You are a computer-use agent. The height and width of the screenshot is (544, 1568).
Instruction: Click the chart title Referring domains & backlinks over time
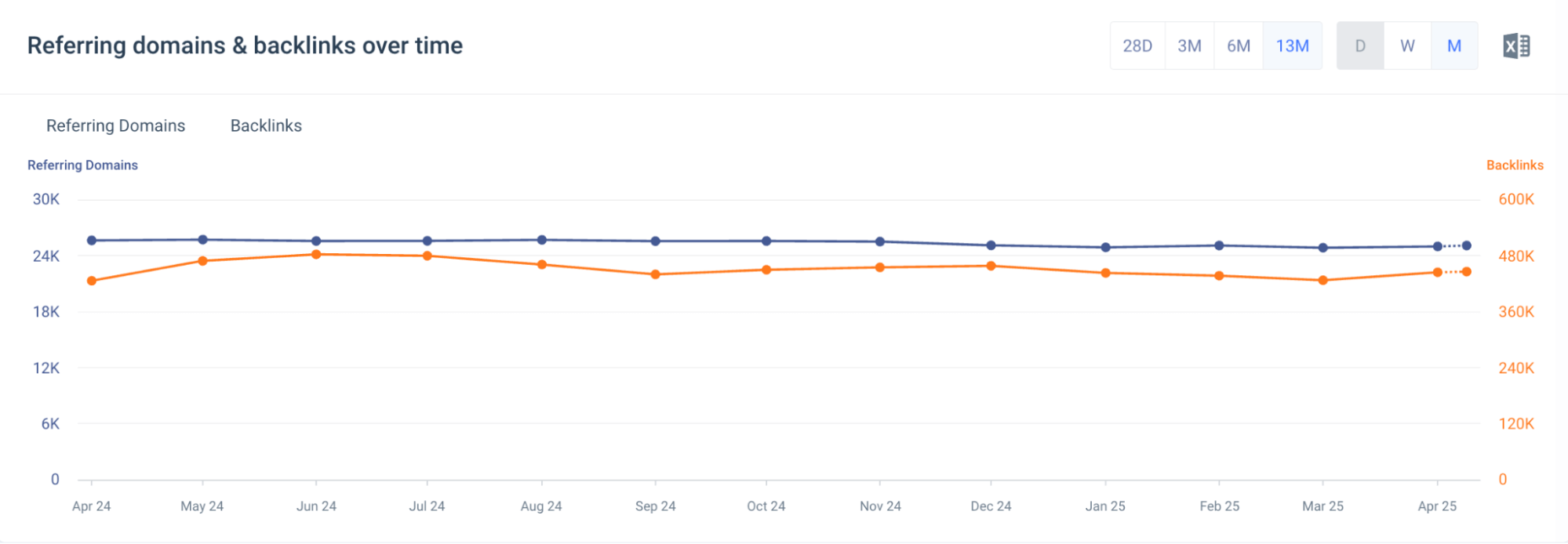245,45
